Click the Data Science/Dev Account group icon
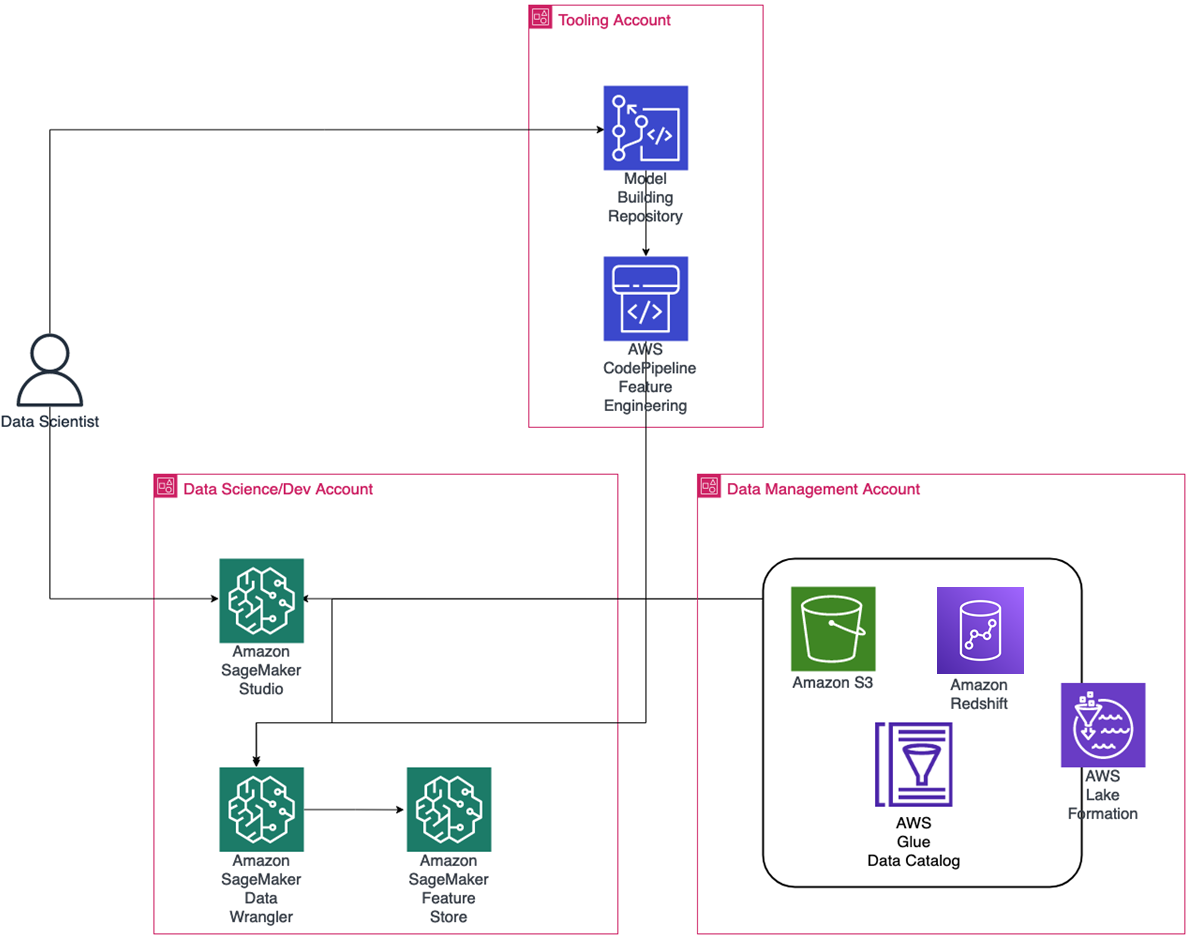The width and height of the screenshot is (1187, 940). [x=166, y=486]
